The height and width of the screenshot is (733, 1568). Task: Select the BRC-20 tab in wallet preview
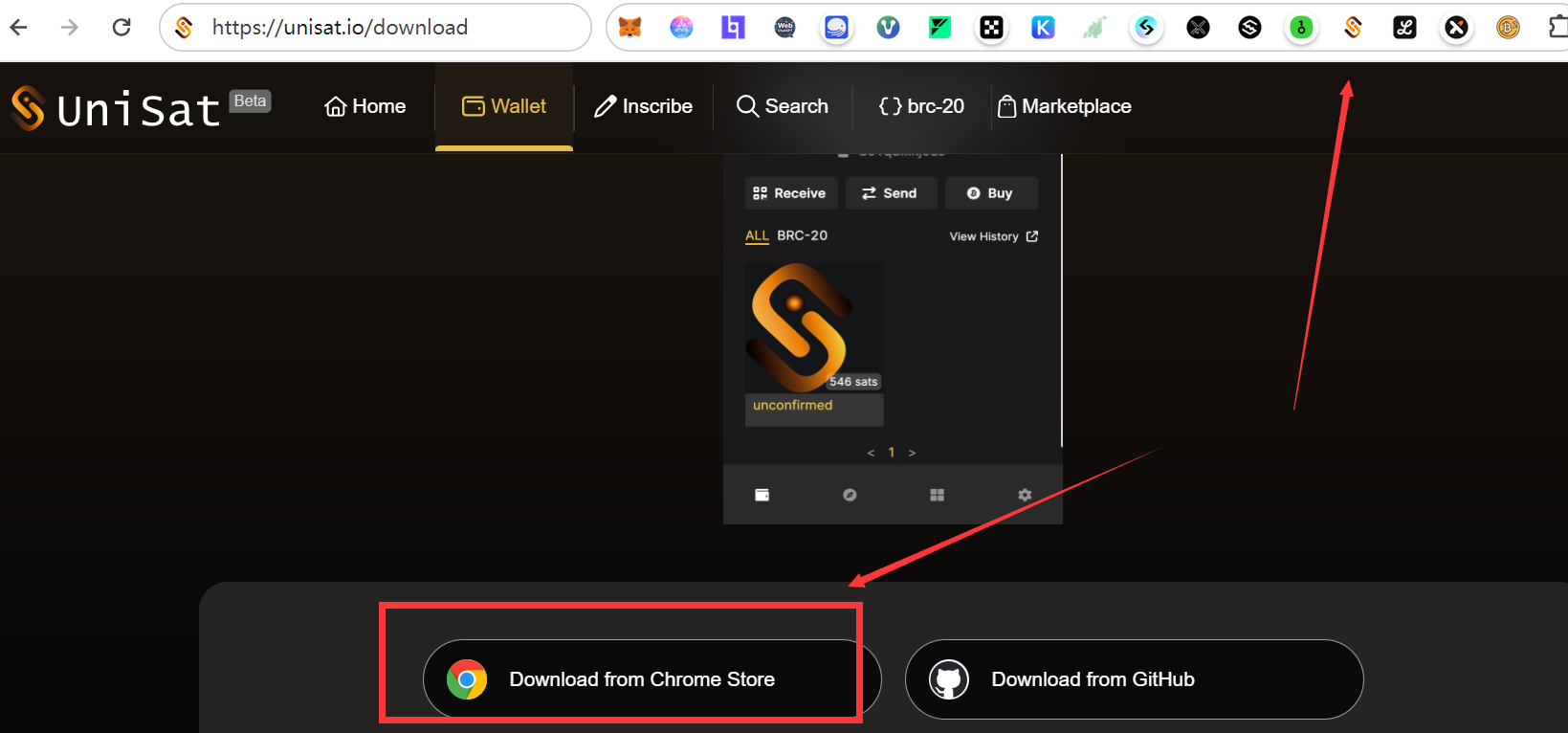[802, 235]
